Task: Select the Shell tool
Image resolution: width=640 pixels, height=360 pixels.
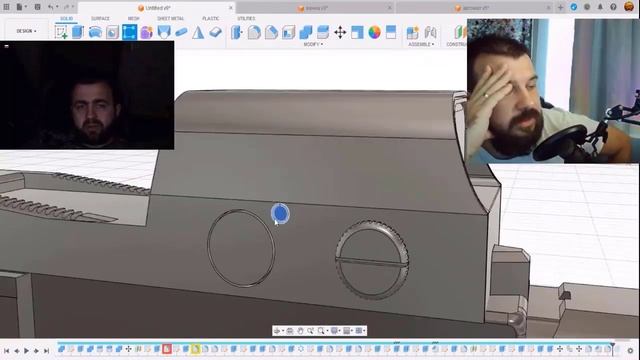Action: (288, 32)
